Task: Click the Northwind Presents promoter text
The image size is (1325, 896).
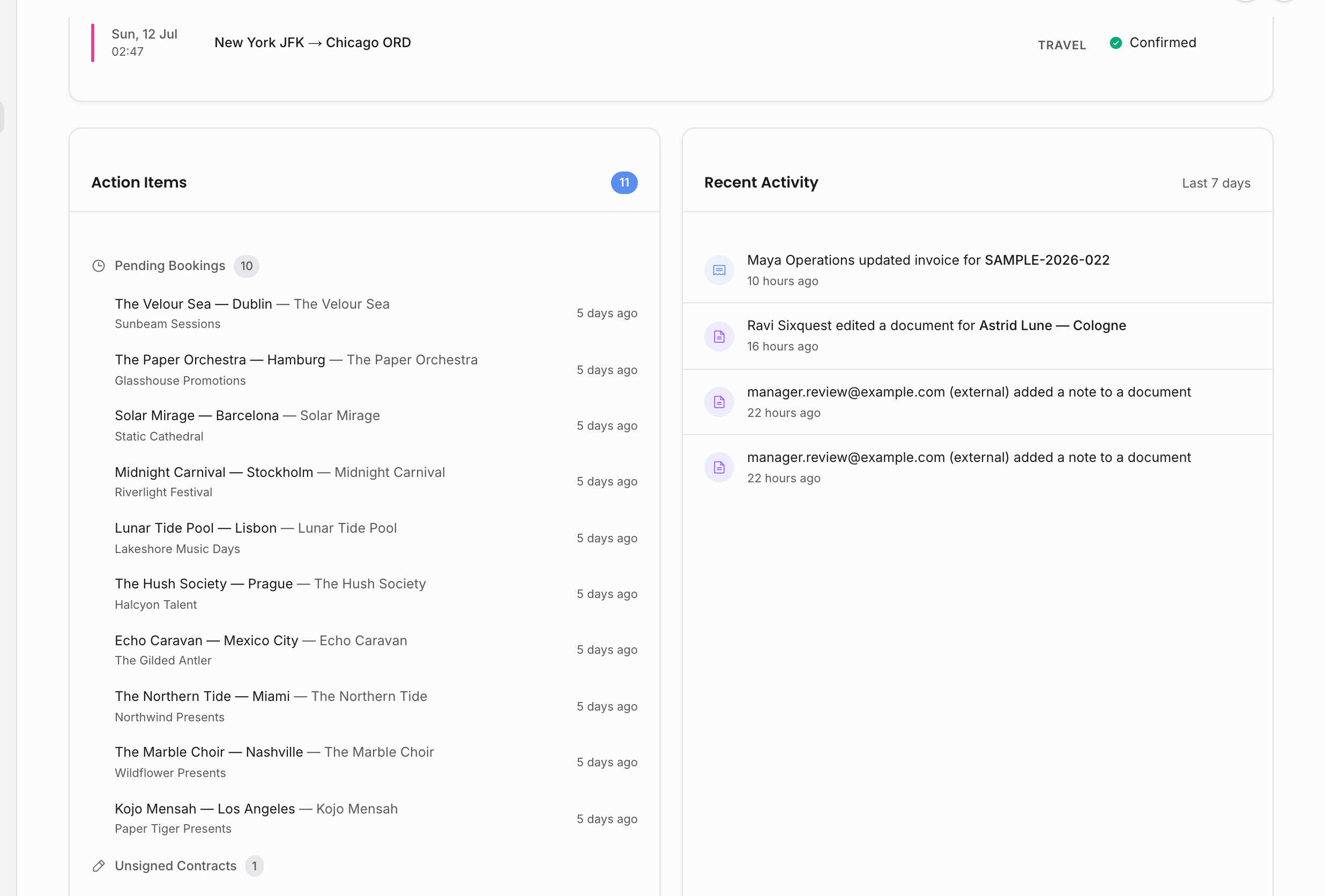Action: tap(169, 717)
